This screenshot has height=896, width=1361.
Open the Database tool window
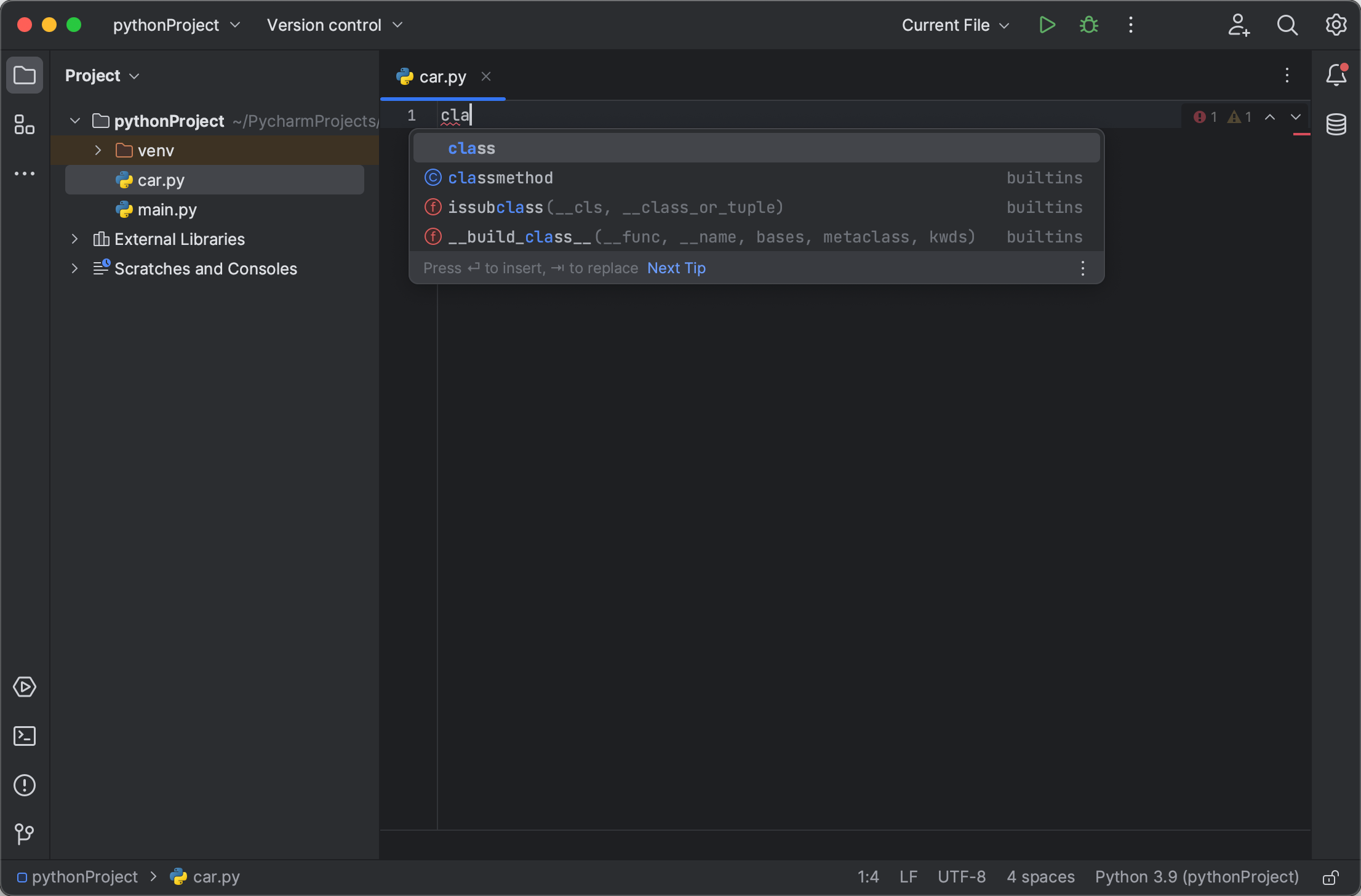pos(1336,124)
